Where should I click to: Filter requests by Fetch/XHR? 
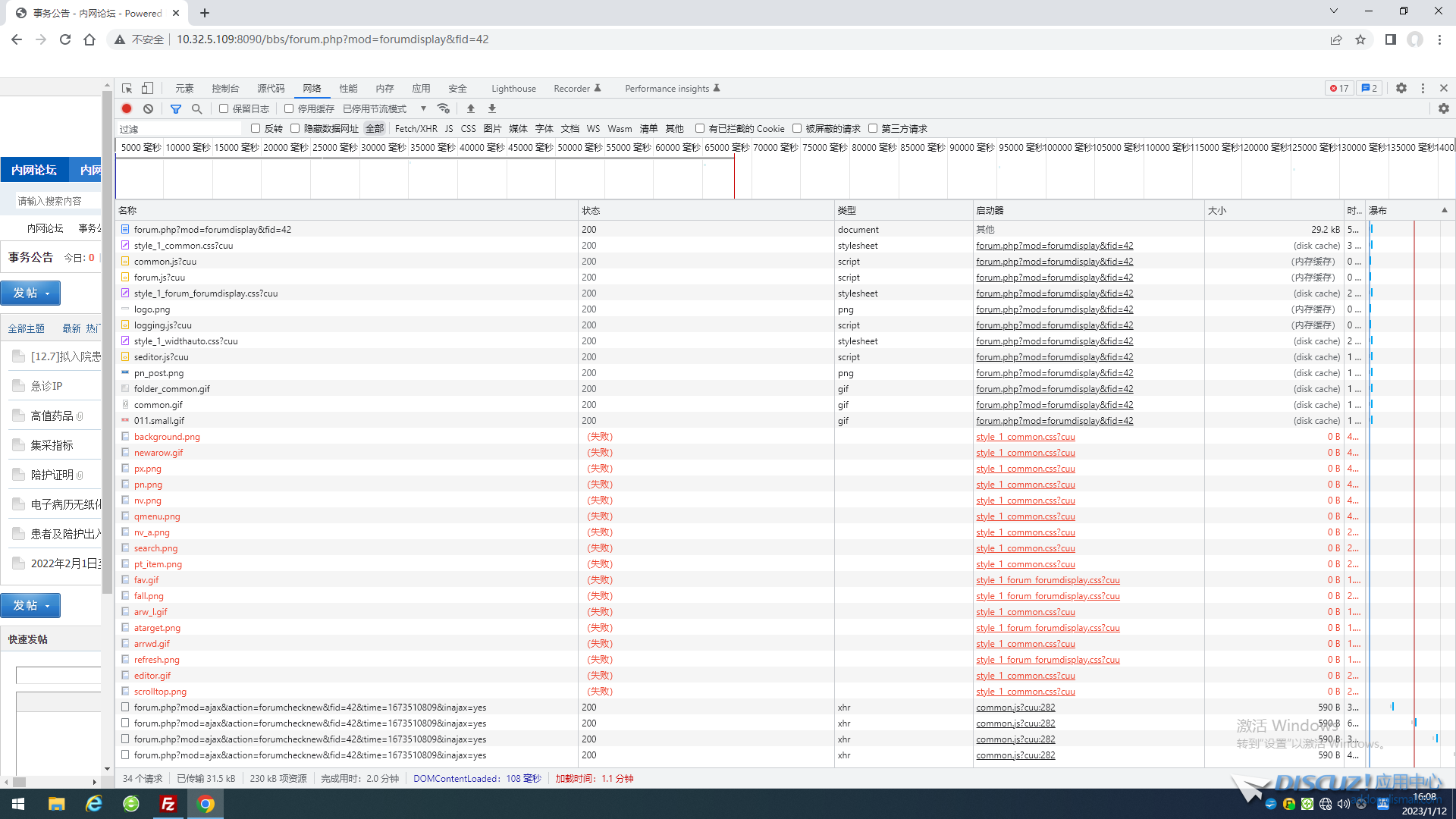pyautogui.click(x=416, y=129)
